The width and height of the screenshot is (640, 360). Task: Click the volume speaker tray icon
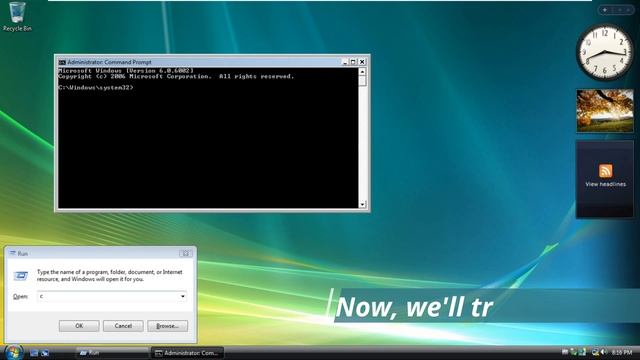(603, 352)
